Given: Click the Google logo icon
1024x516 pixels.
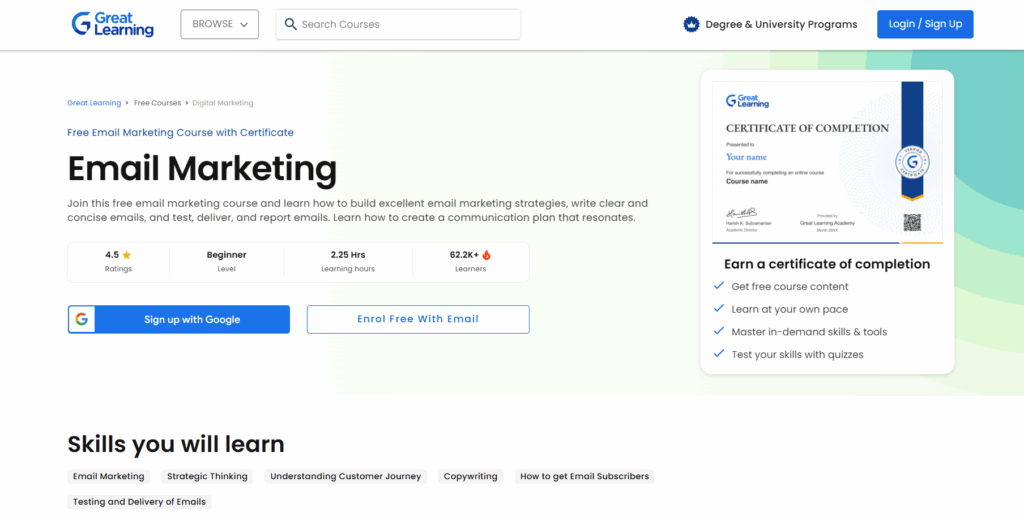Looking at the screenshot, I should pyautogui.click(x=82, y=319).
